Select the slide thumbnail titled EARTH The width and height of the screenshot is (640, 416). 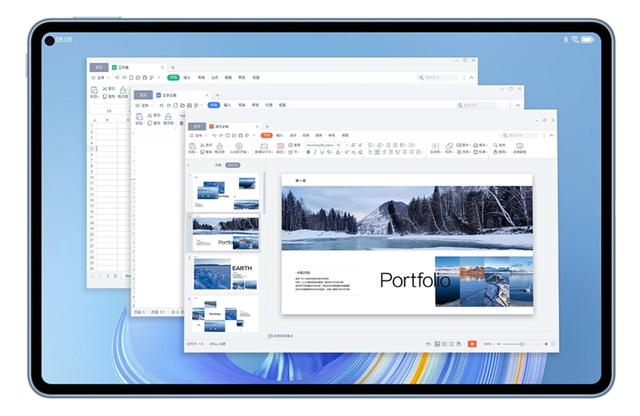[x=226, y=274]
